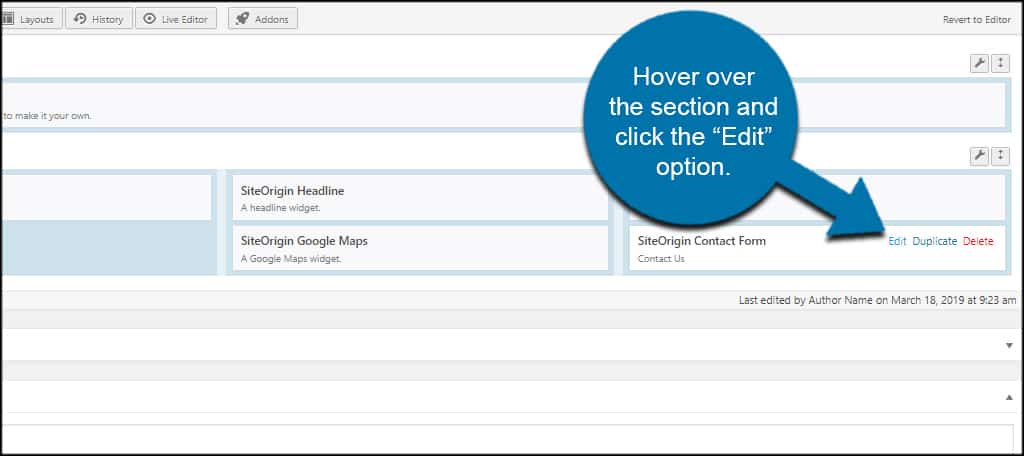Open the Layouts button
Screen dimensions: 1024x456
tap(31, 19)
